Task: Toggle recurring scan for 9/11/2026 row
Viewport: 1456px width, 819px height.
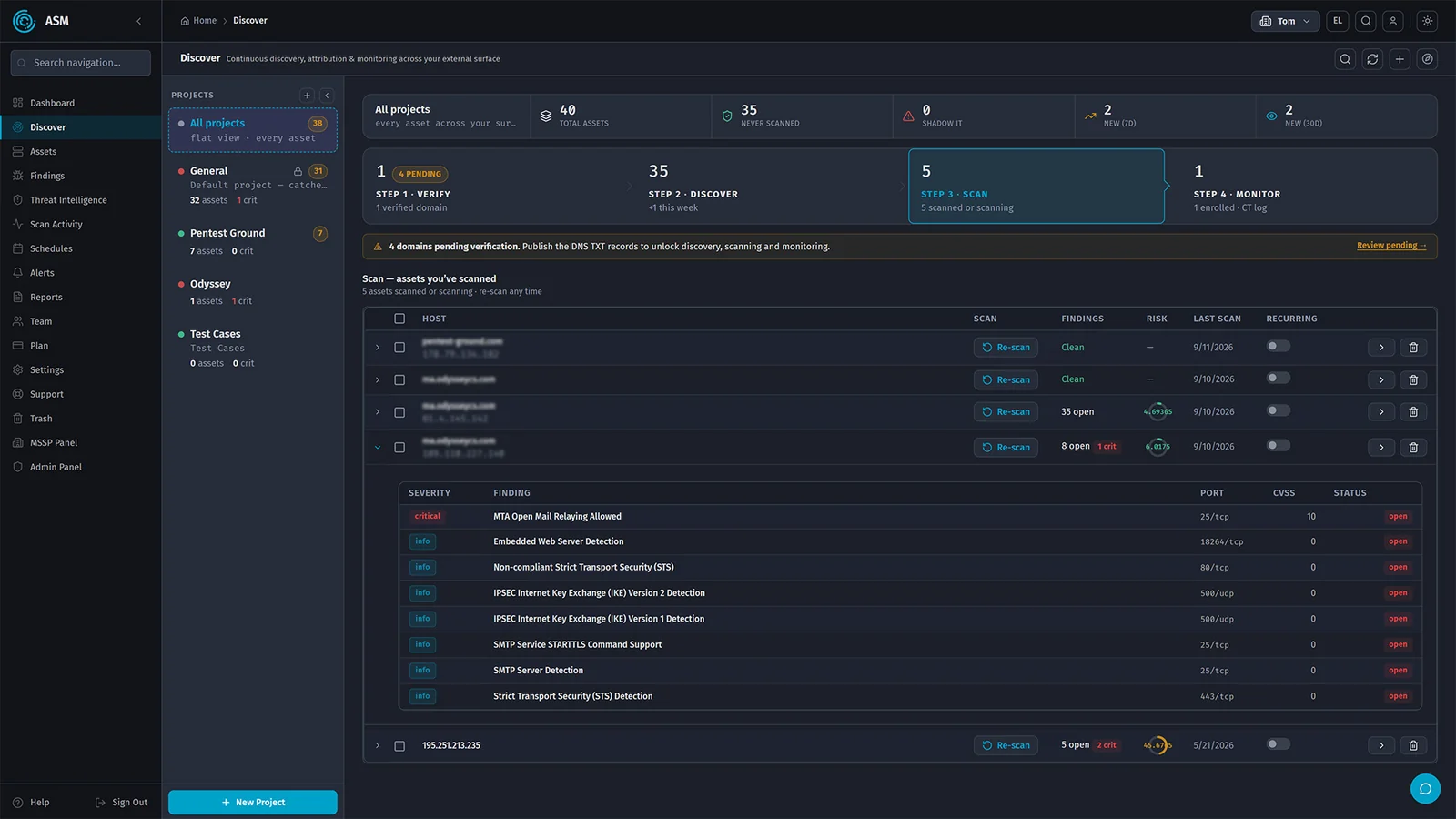Action: click(1279, 346)
